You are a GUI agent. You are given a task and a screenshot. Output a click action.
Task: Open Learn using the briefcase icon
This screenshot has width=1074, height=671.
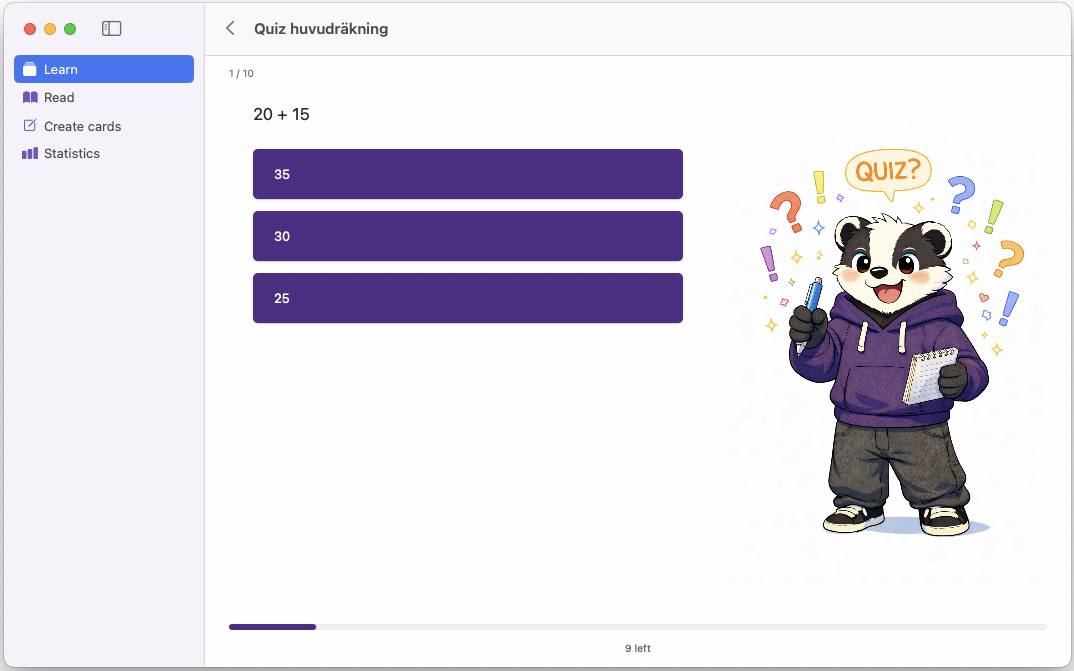(30, 69)
